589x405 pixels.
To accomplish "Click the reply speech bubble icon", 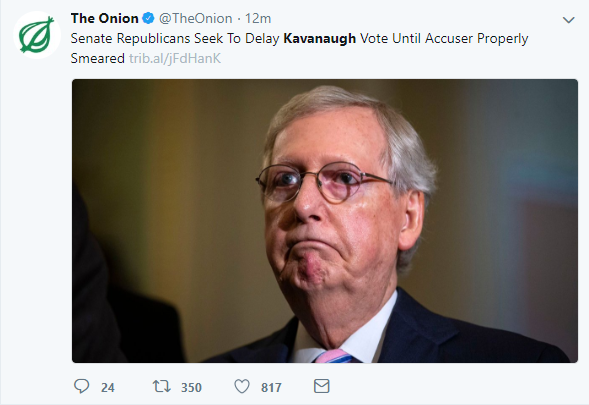I will pyautogui.click(x=82, y=386).
